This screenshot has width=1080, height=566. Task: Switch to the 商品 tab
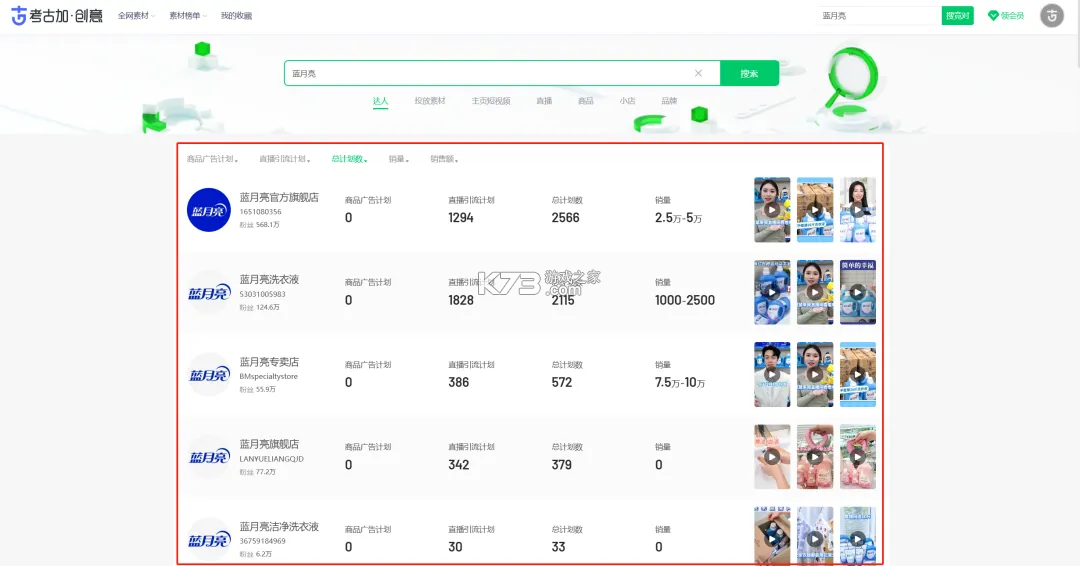click(x=586, y=101)
